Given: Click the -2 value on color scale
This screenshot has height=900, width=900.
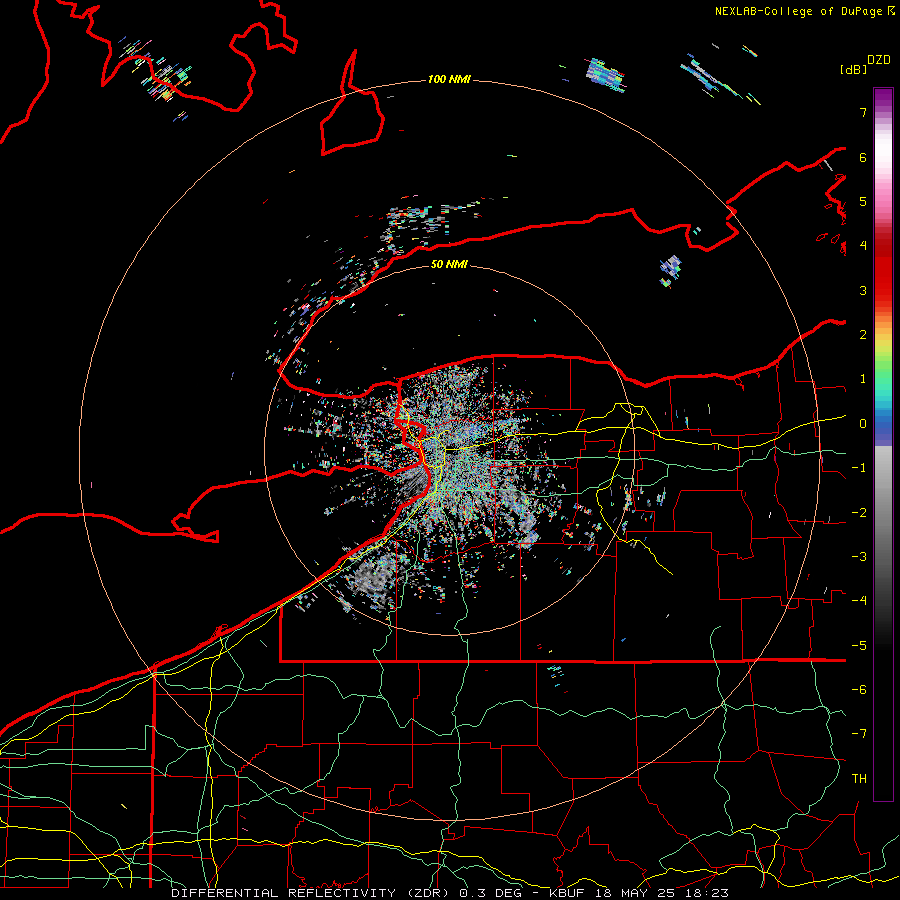Looking at the screenshot, I should [x=859, y=512].
